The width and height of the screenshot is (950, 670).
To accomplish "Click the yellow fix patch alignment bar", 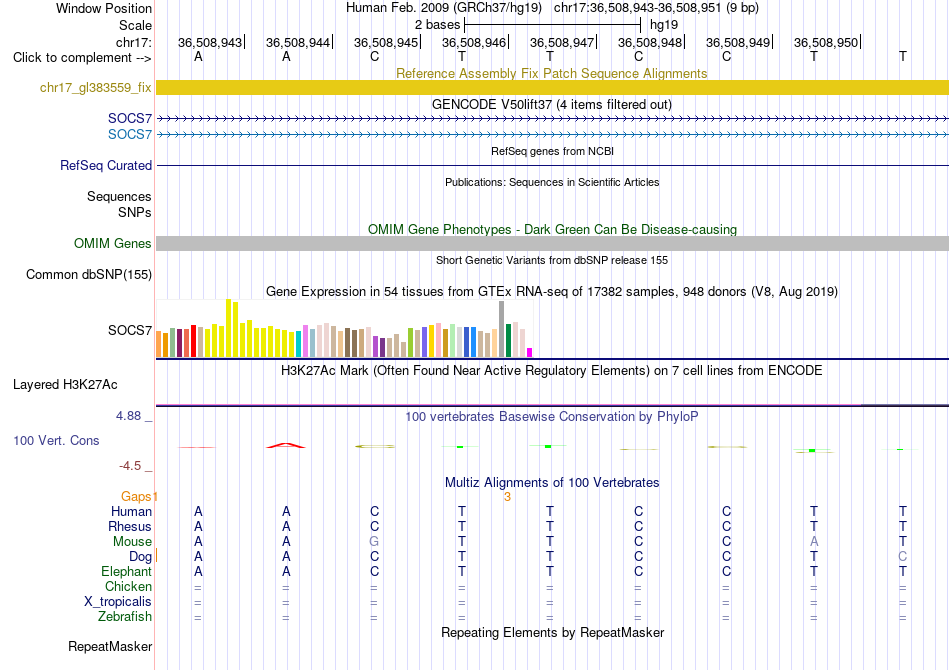I will tap(552, 87).
